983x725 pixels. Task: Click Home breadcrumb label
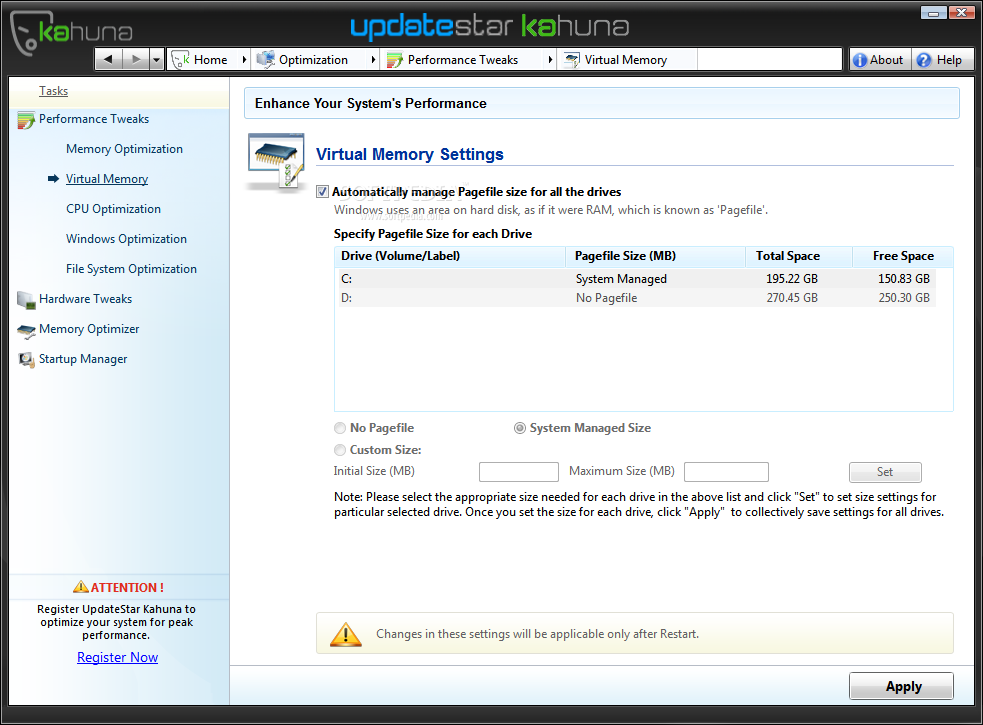click(211, 60)
